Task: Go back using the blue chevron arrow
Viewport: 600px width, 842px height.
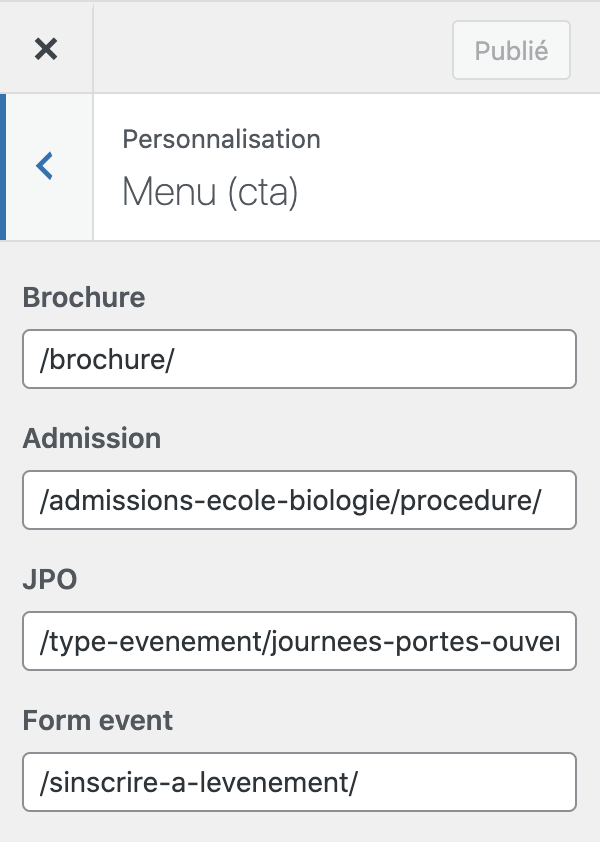Action: click(x=45, y=166)
